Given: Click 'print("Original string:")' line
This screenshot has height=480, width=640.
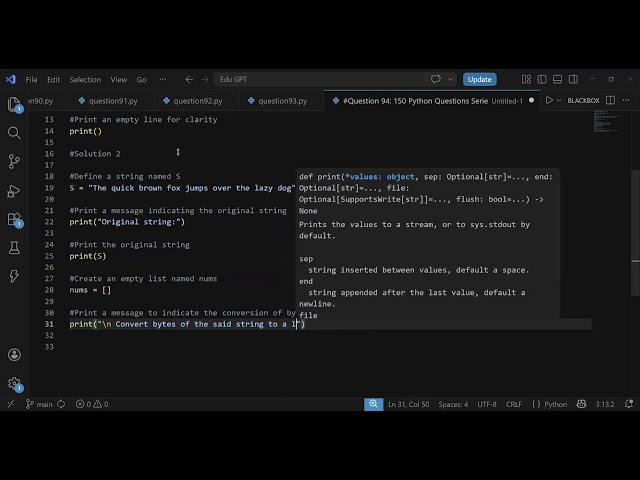Looking at the screenshot, I should pyautogui.click(x=127, y=222).
